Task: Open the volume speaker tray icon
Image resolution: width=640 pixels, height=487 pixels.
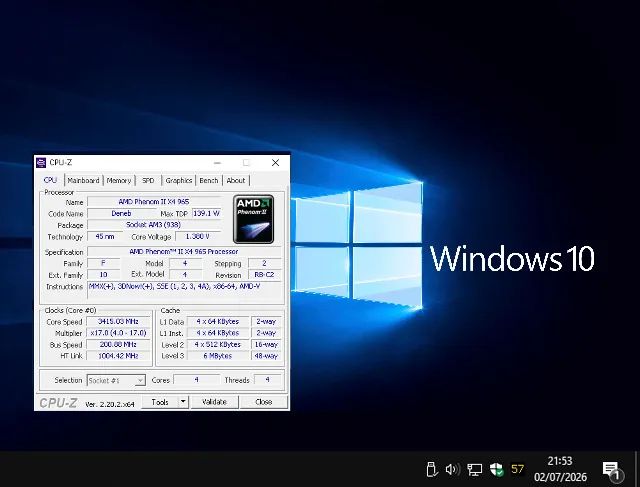Action: 452,469
